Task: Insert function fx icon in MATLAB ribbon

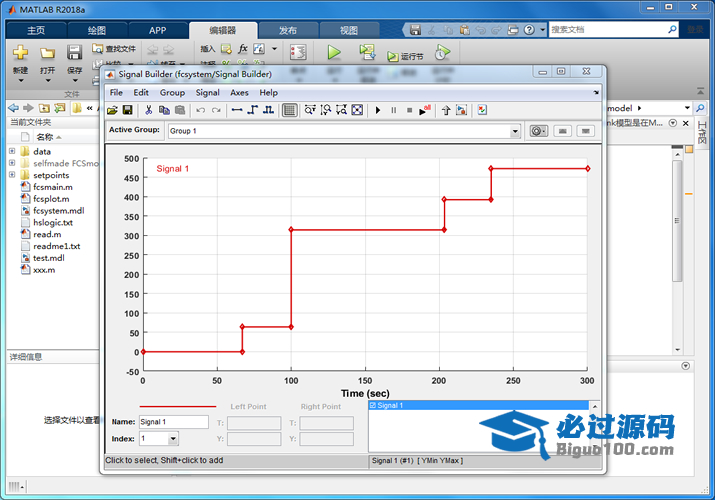Action: 243,48
